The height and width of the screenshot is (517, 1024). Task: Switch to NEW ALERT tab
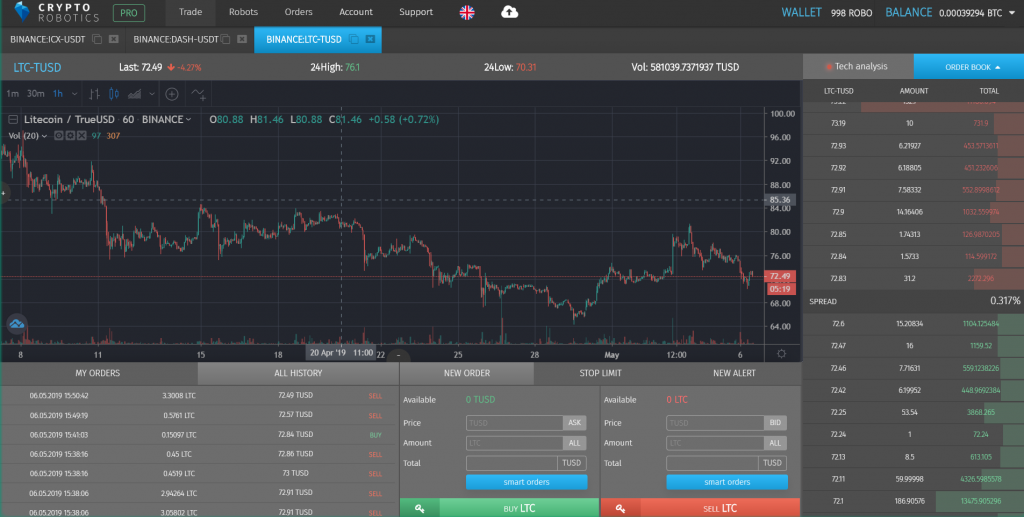(x=734, y=373)
